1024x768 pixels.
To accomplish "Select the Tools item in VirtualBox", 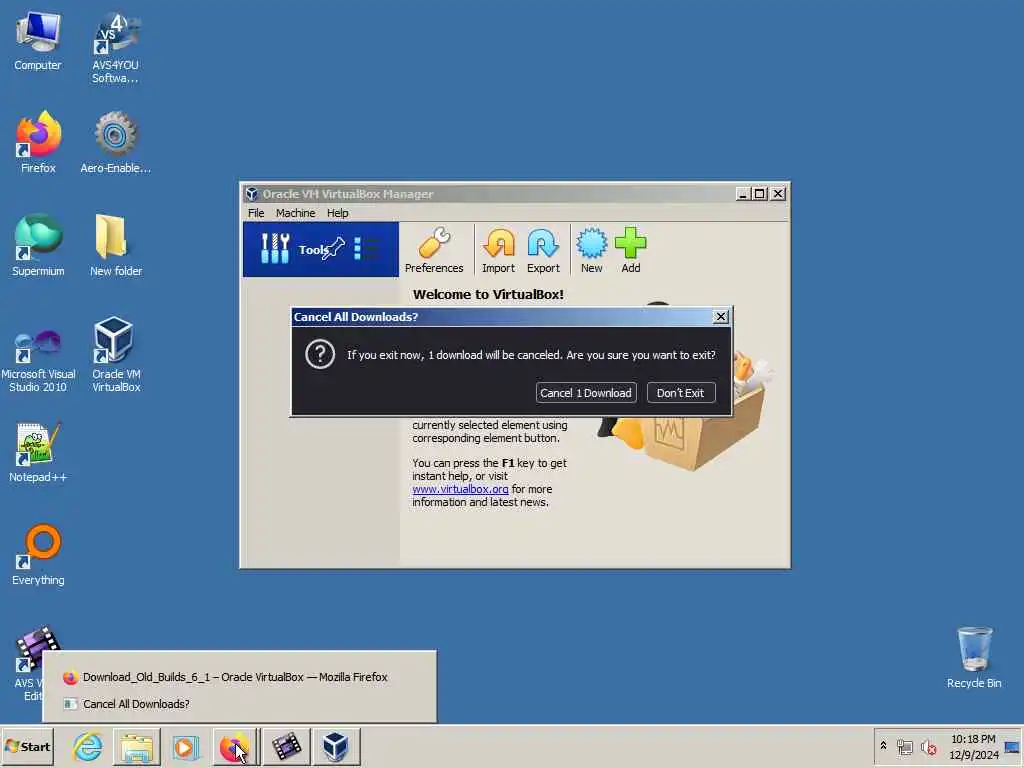I will click(x=320, y=249).
